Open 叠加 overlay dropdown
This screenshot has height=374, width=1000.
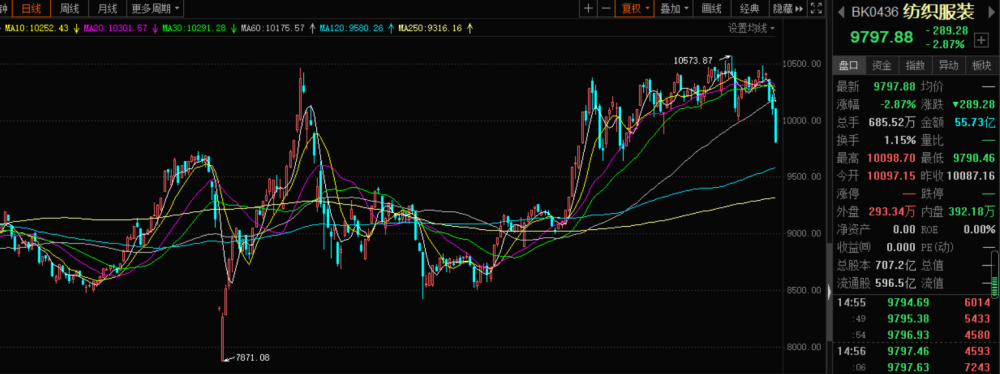[x=674, y=8]
